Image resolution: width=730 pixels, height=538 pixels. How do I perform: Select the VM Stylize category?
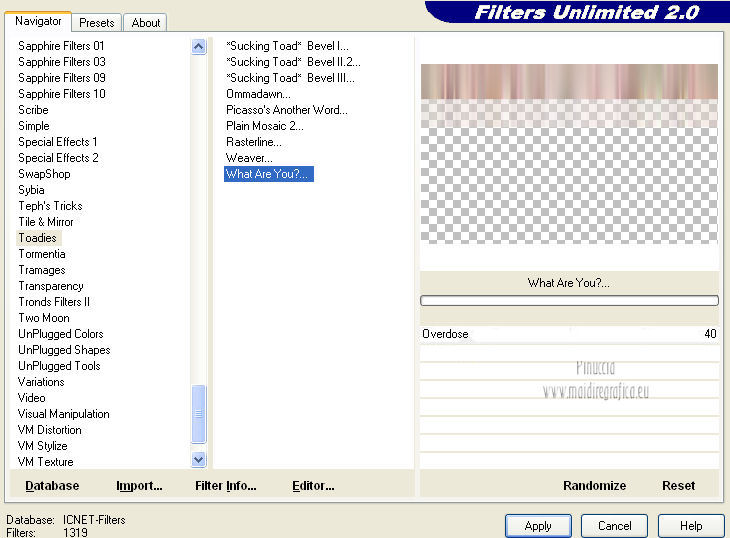(42, 446)
